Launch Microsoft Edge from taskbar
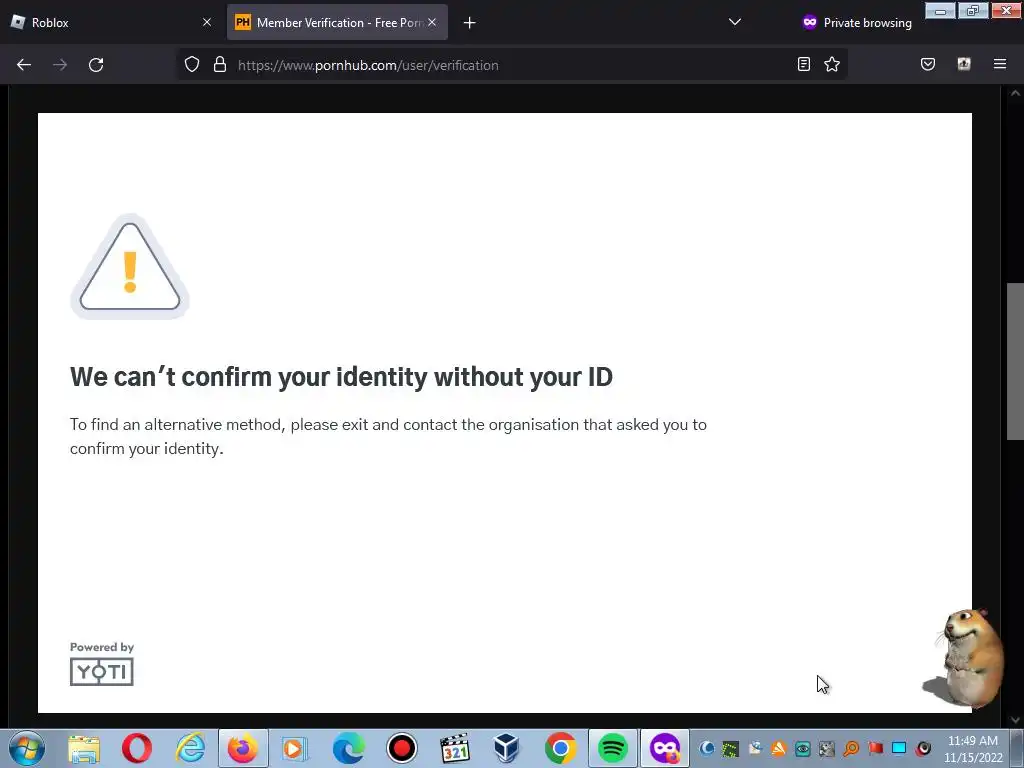Image resolution: width=1024 pixels, height=768 pixels. tap(348, 748)
